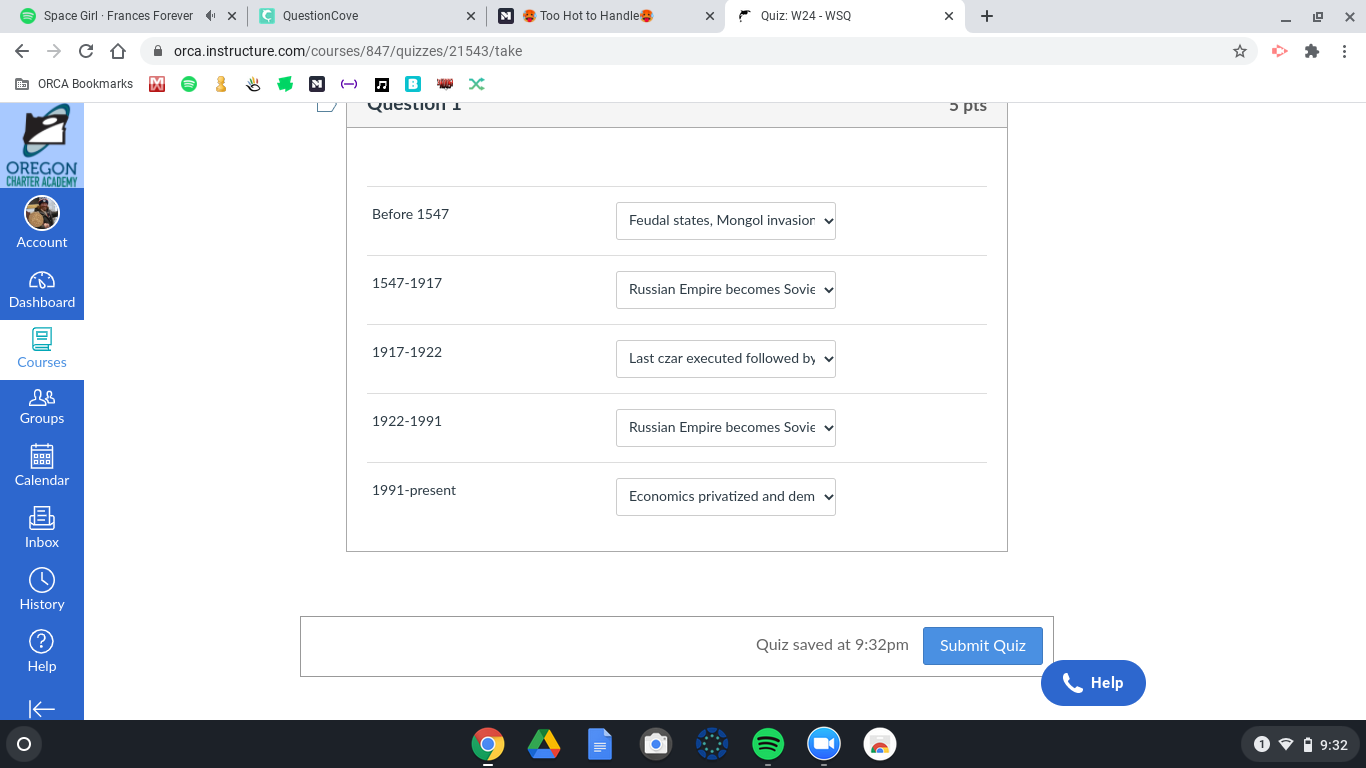Switch to the QuestionCove tab
The width and height of the screenshot is (1366, 768).
pos(367,16)
